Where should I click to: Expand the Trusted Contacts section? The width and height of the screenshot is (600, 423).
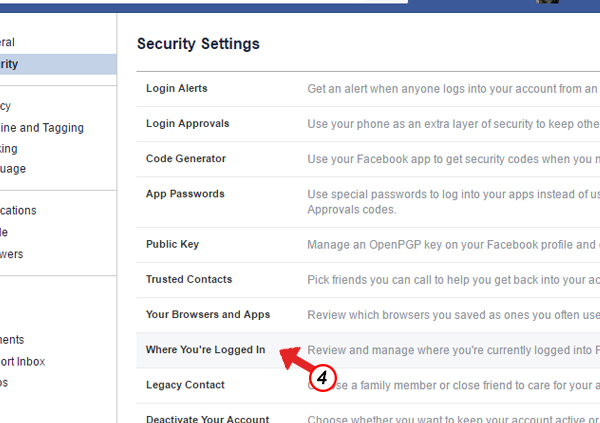[368, 280]
